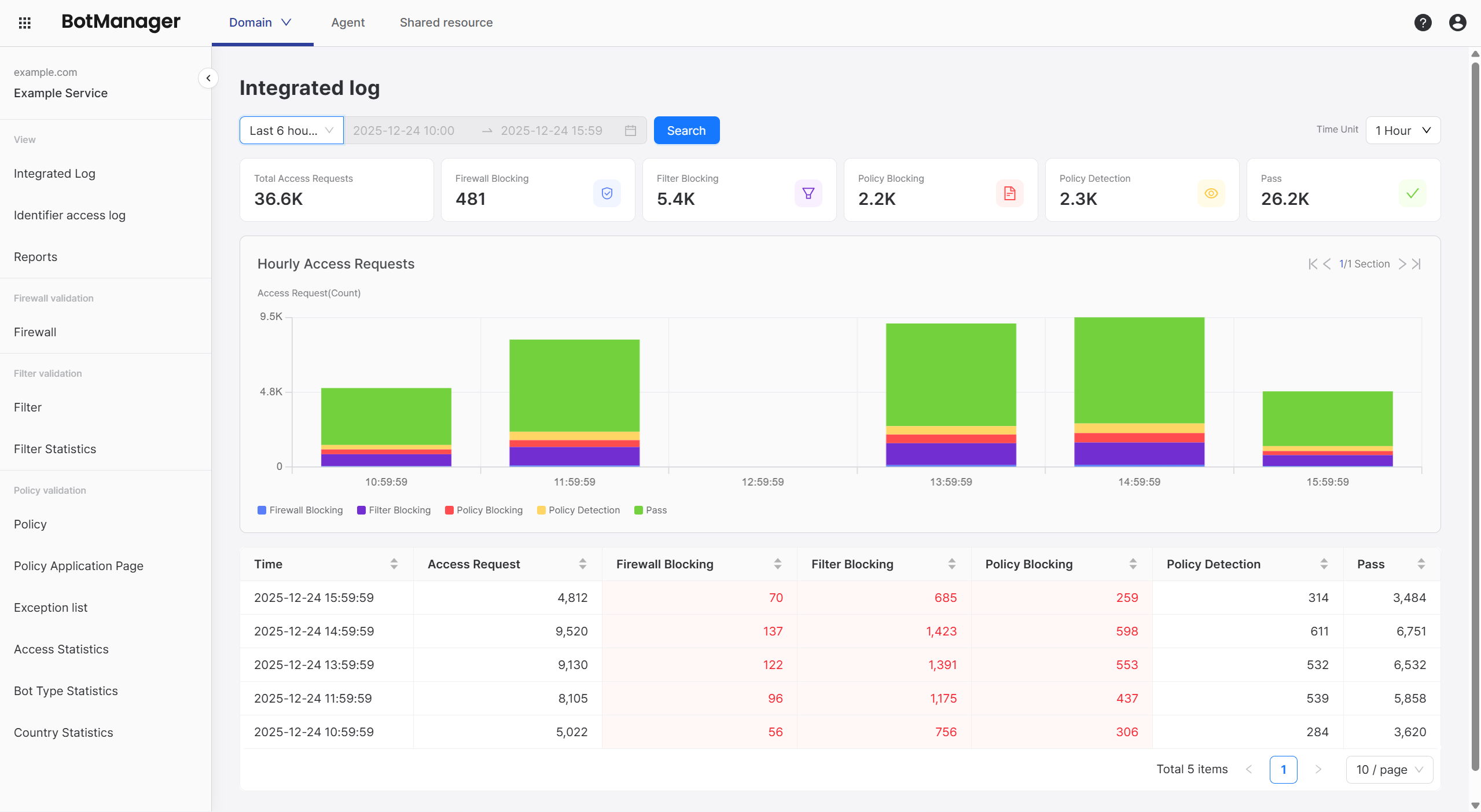Toggle Firewall Blocking legend series
The width and height of the screenshot is (1481, 812).
click(x=300, y=510)
